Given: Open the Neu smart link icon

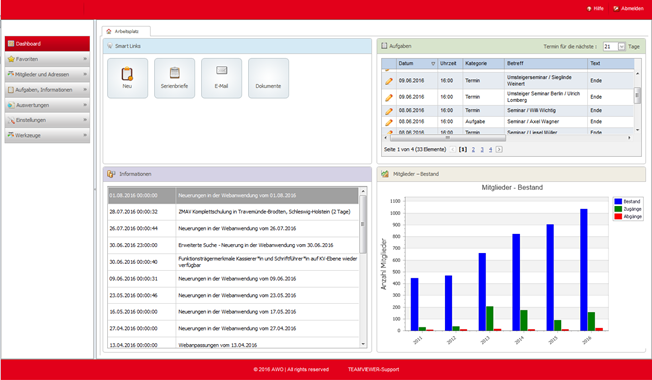Looking at the screenshot, I should coord(127,74).
